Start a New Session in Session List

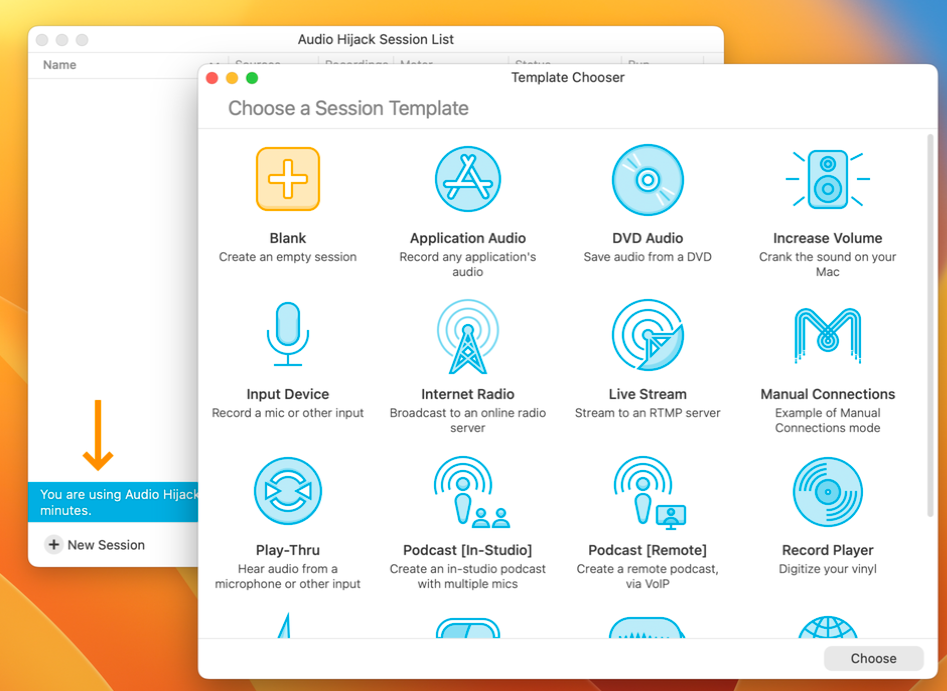[x=95, y=544]
